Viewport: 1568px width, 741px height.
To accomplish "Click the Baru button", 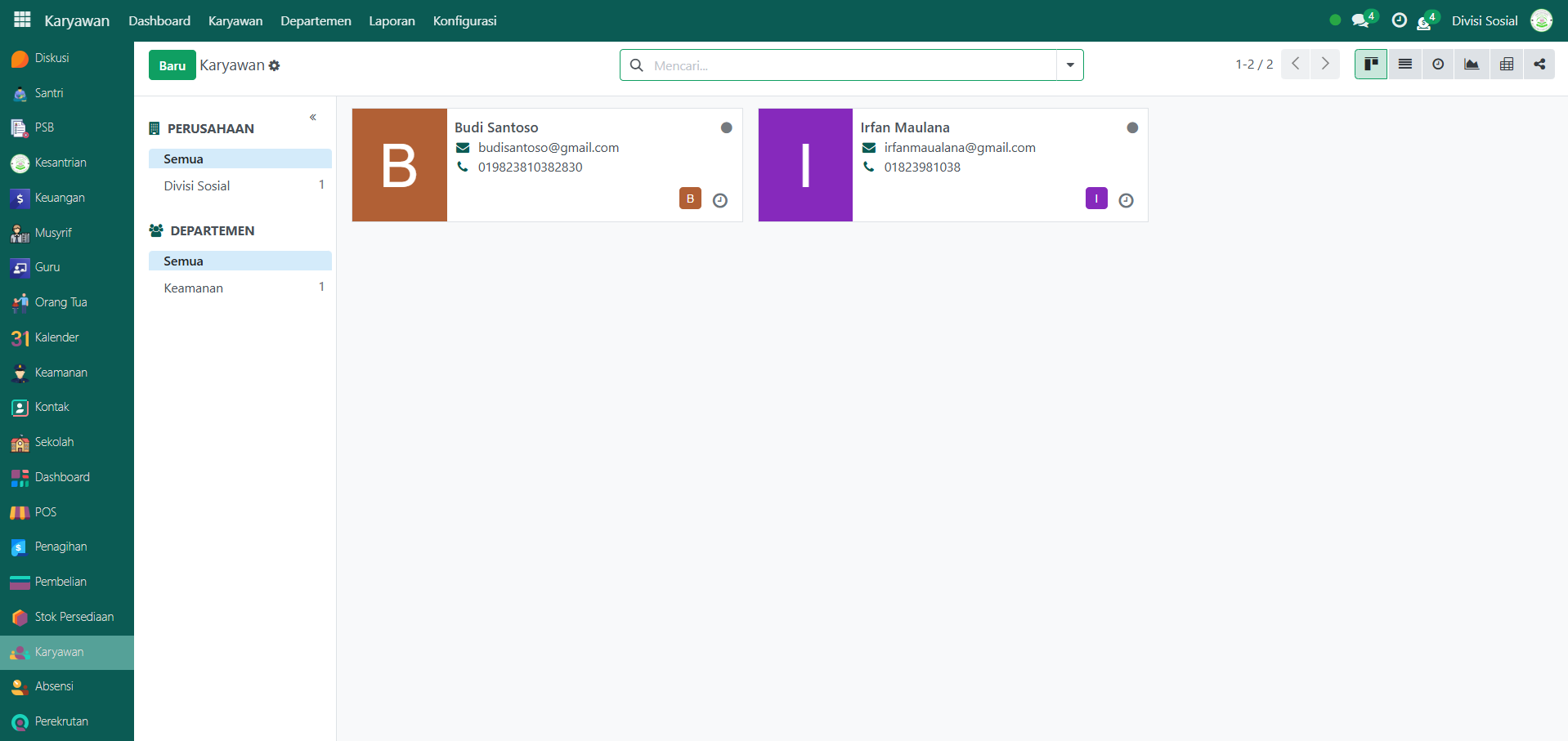I will pos(172,65).
